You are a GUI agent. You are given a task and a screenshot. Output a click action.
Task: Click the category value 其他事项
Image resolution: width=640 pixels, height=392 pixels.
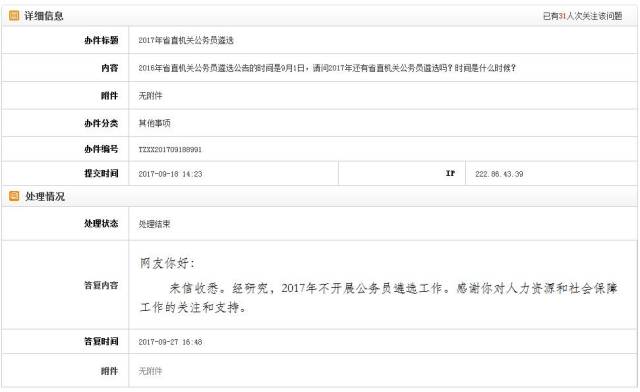[154, 123]
